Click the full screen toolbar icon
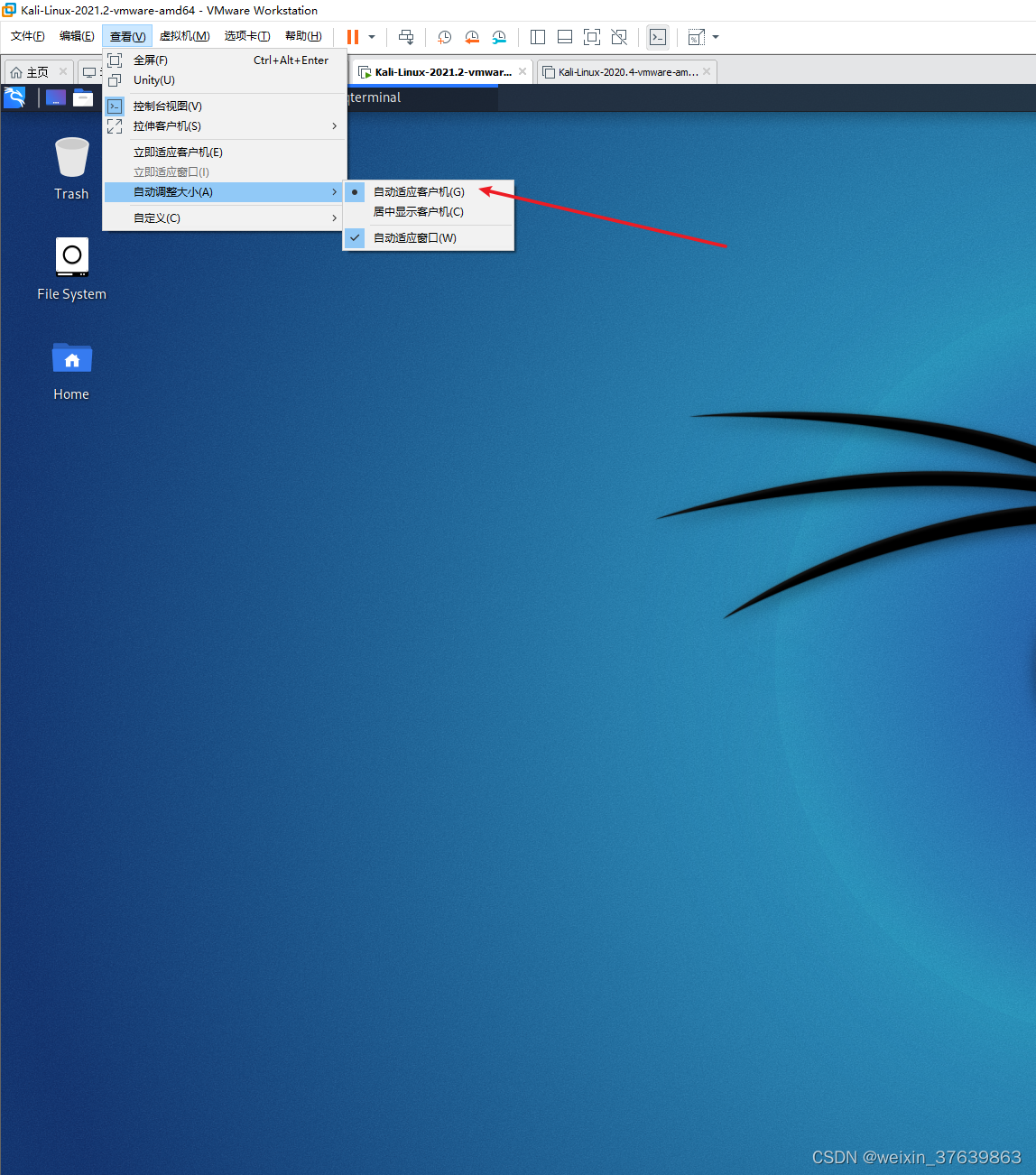Viewport: 1036px width, 1175px height. pyautogui.click(x=592, y=37)
